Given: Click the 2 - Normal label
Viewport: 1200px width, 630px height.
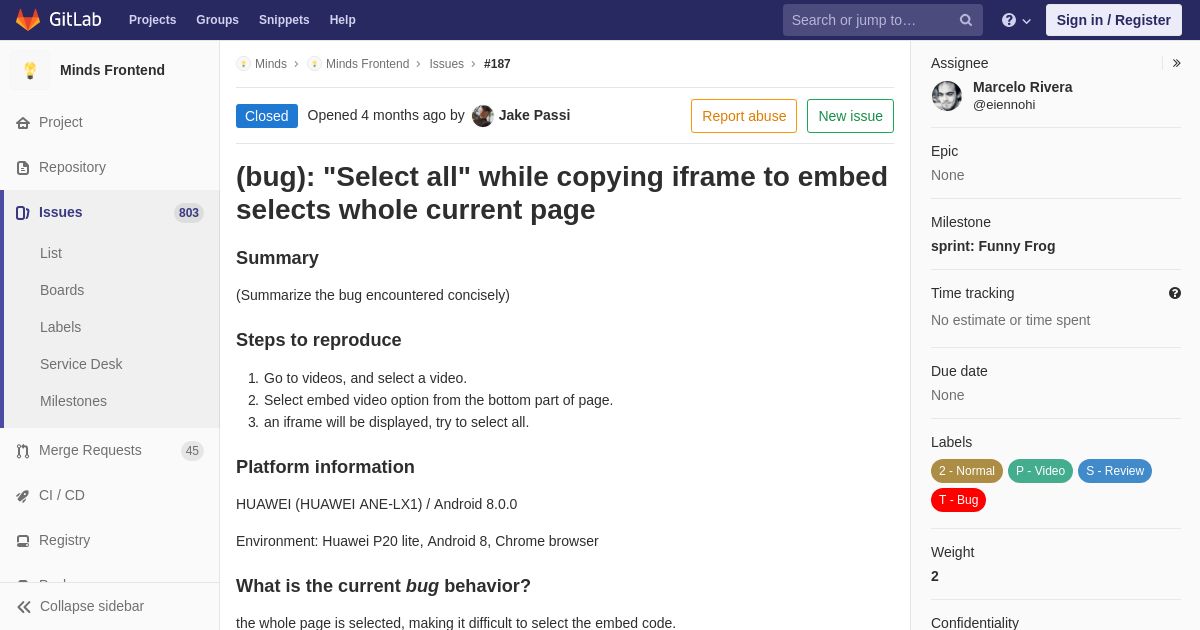Looking at the screenshot, I should [967, 471].
